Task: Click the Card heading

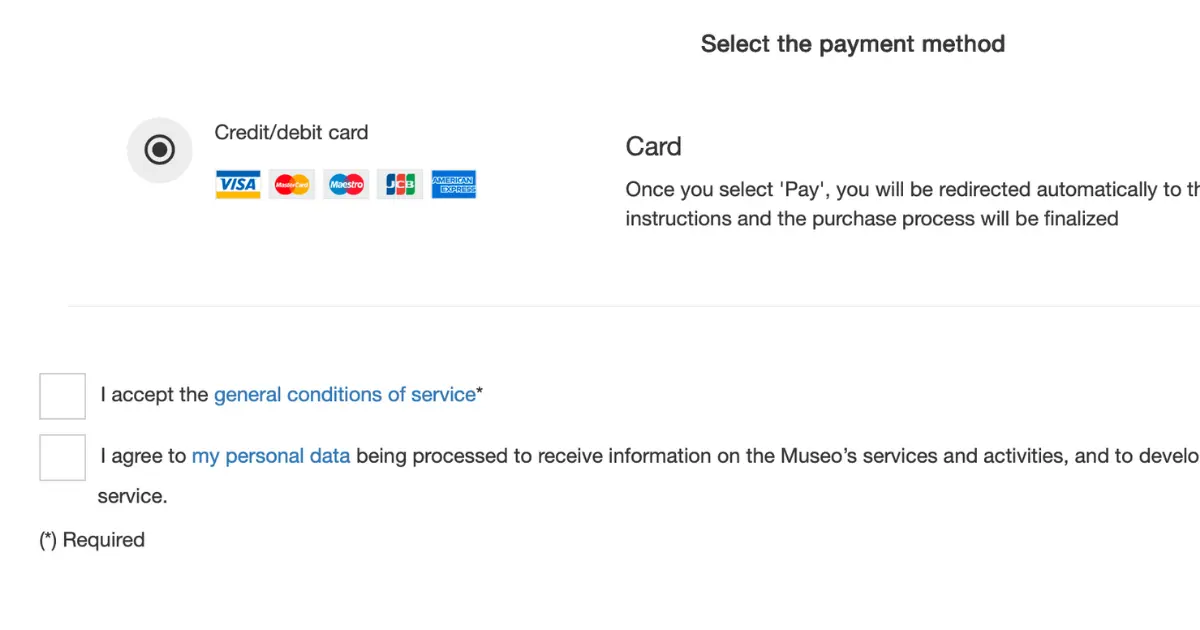Action: [x=654, y=147]
